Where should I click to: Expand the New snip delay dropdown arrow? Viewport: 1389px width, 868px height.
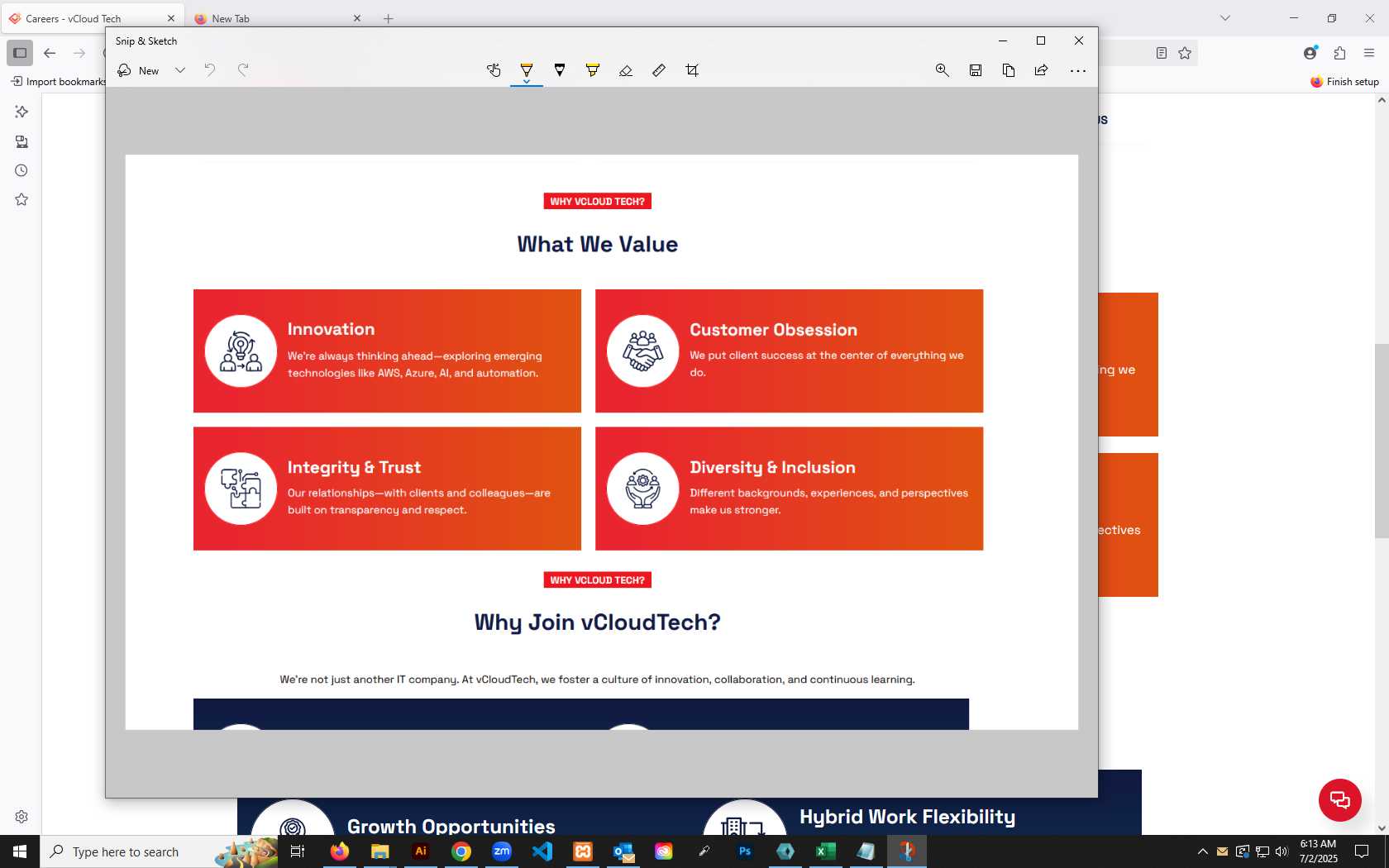pyautogui.click(x=180, y=70)
